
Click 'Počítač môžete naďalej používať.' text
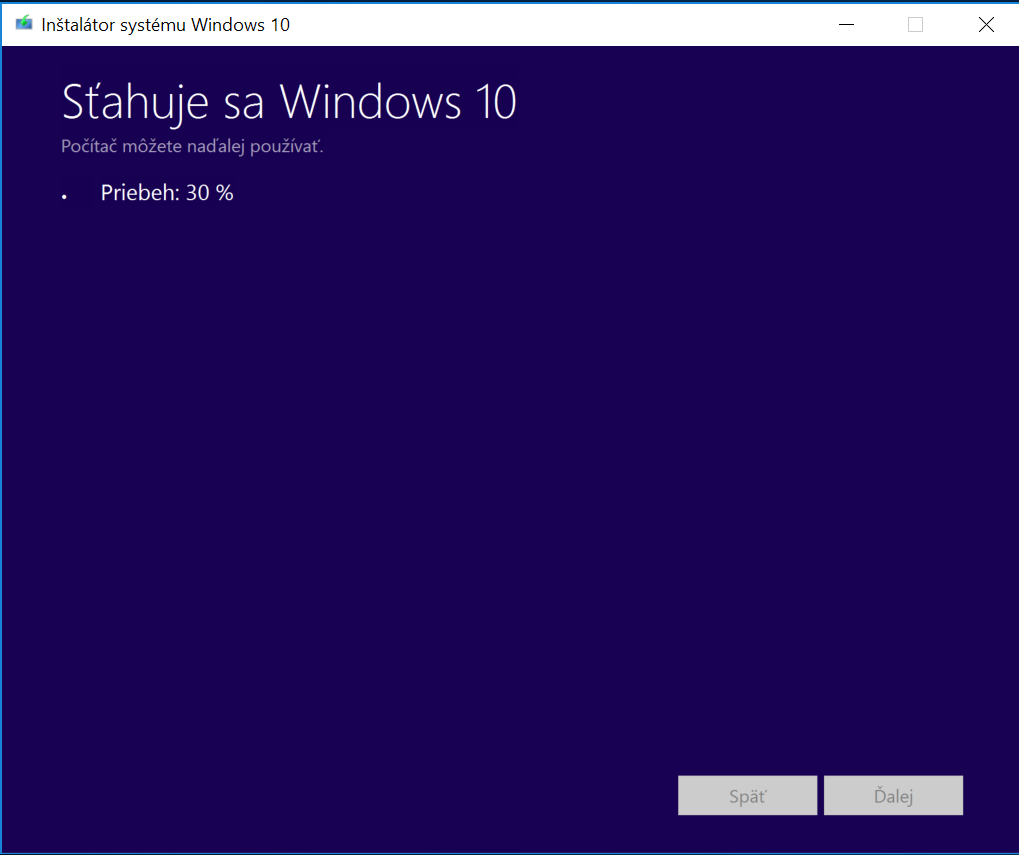[192, 146]
